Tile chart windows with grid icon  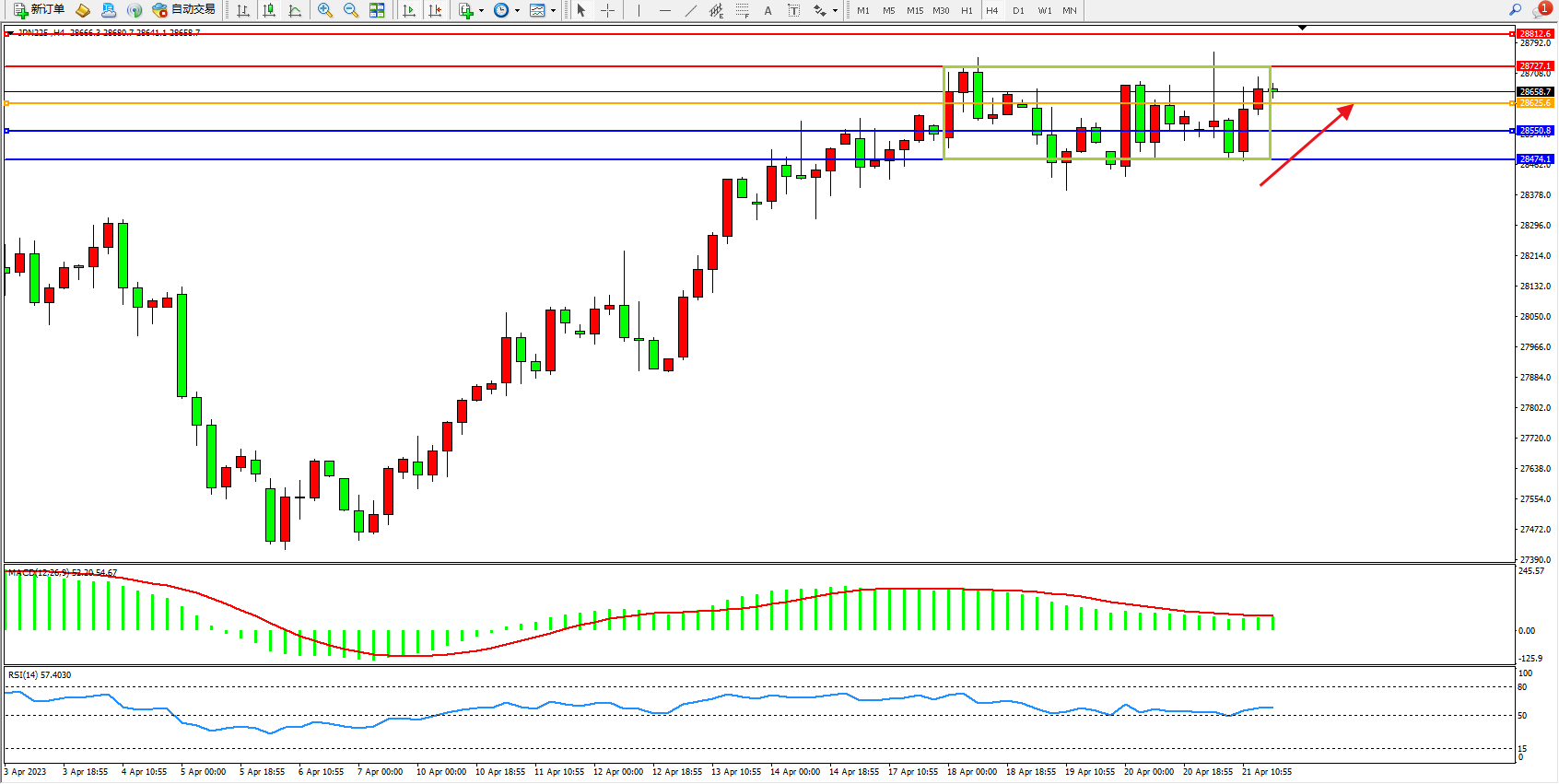tap(377, 10)
